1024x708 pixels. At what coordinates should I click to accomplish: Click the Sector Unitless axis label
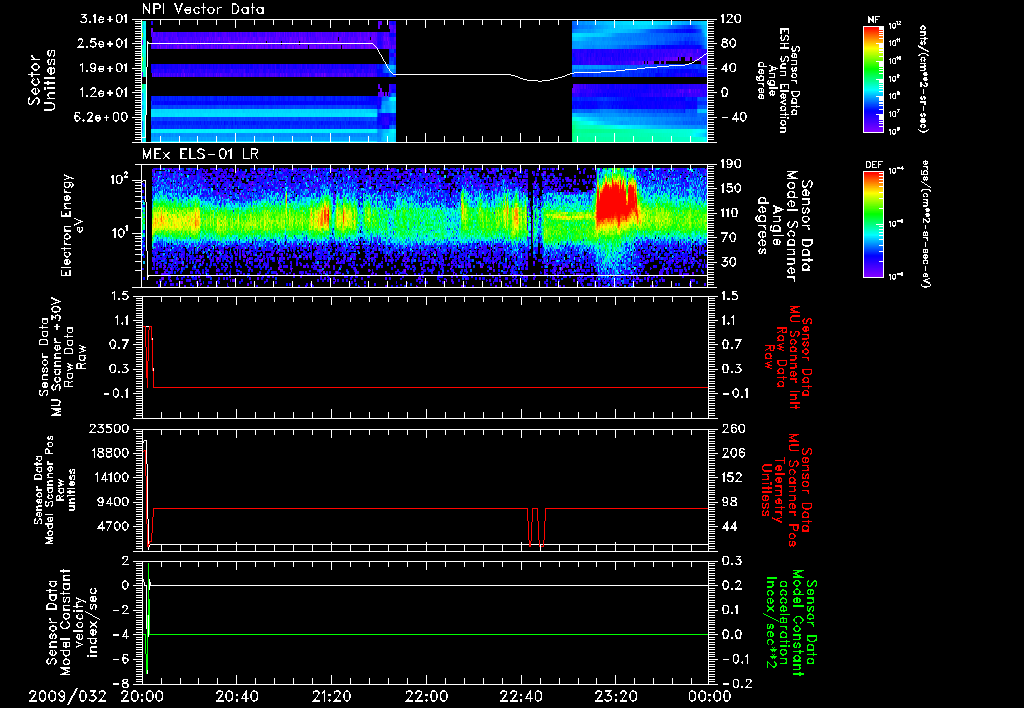41,82
